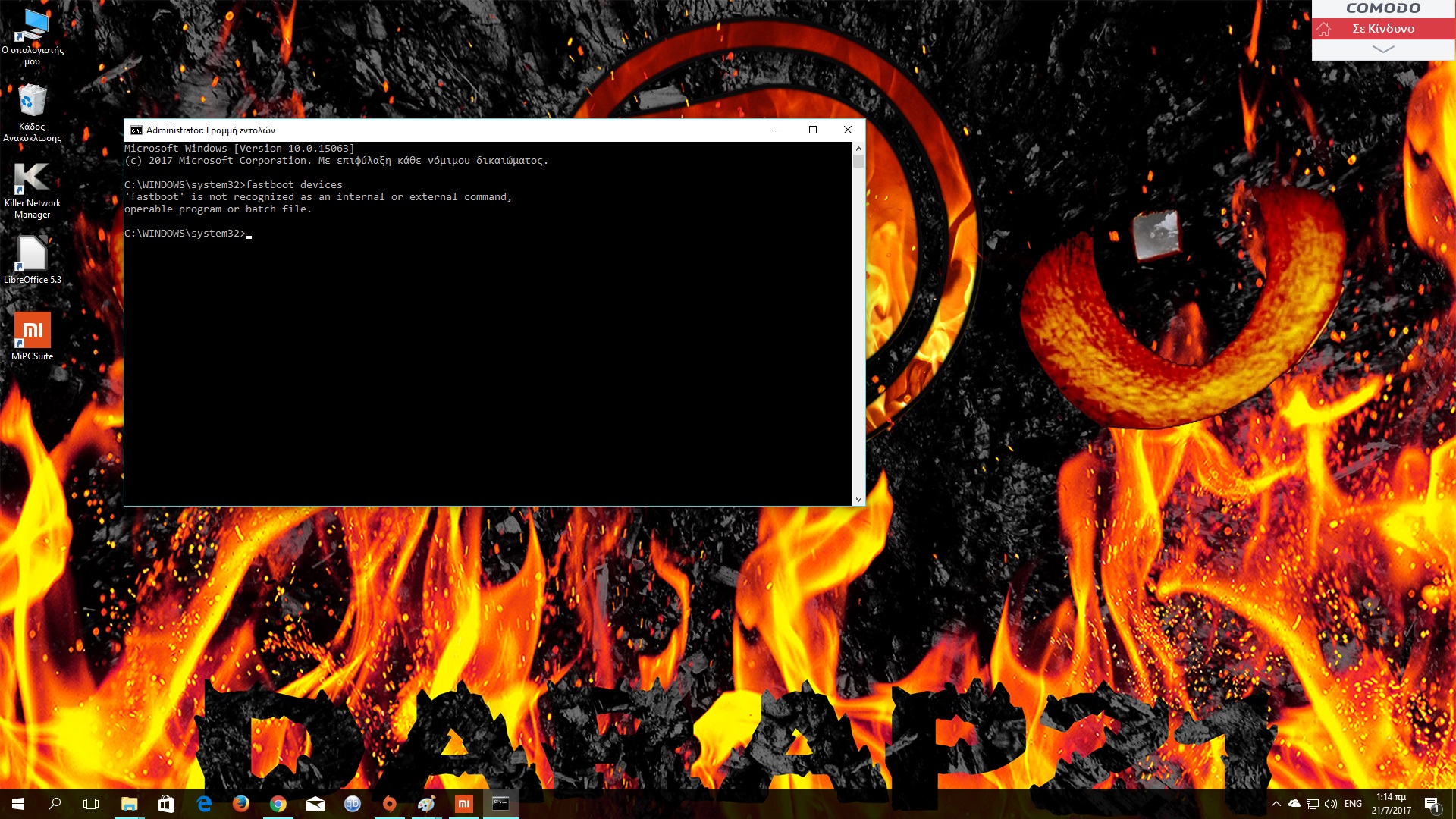Show hidden system tray icons

(x=1276, y=804)
